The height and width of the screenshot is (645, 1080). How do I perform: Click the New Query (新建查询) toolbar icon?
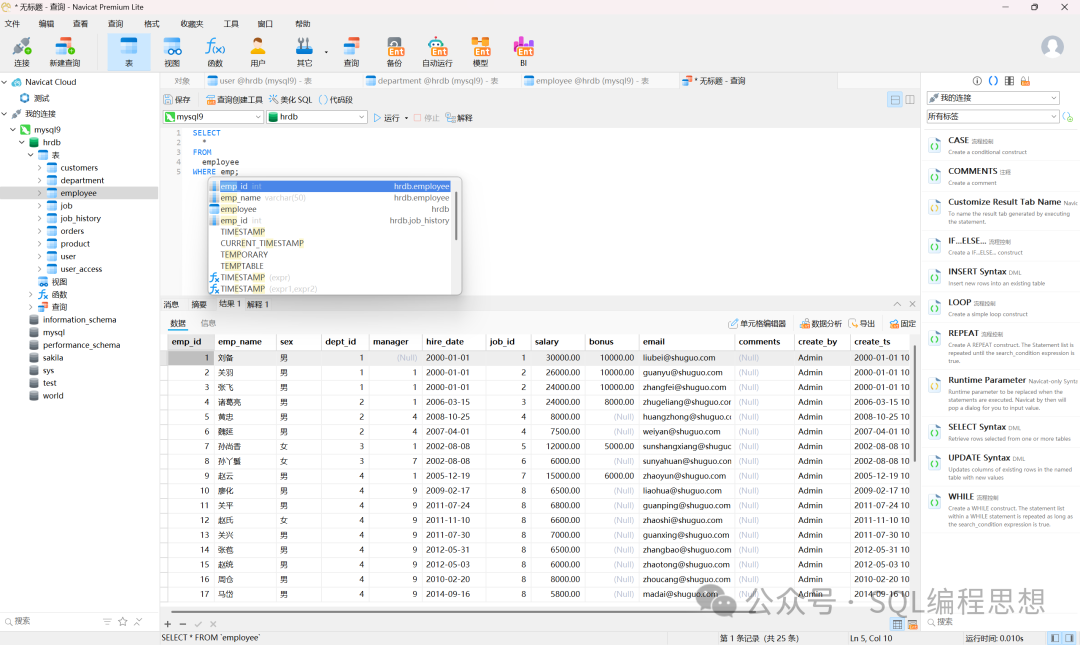pos(65,47)
